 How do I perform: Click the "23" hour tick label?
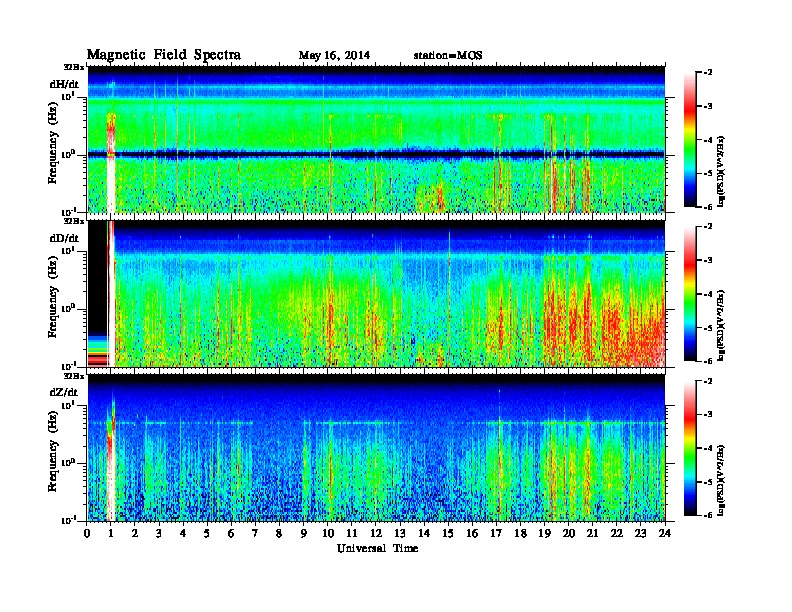[x=640, y=533]
